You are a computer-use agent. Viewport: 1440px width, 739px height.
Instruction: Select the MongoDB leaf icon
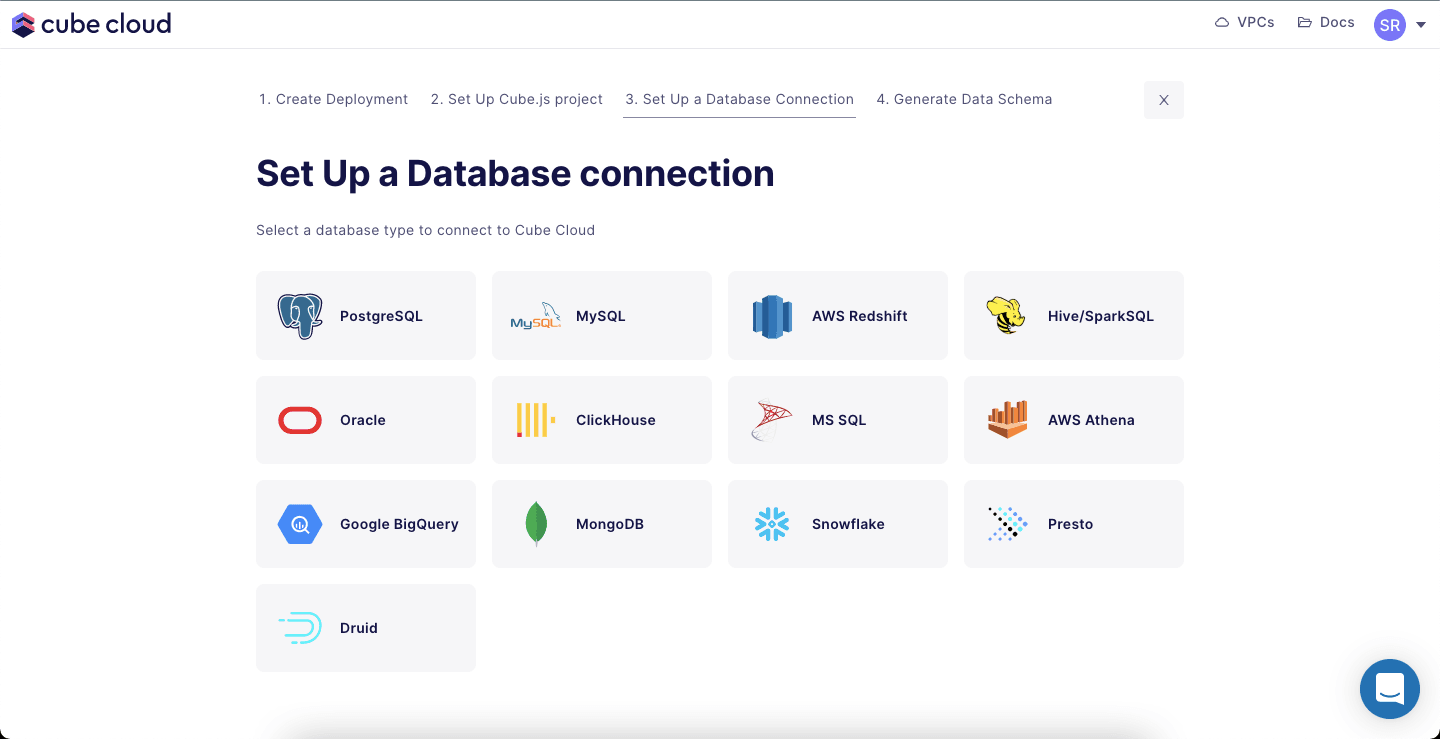(536, 524)
